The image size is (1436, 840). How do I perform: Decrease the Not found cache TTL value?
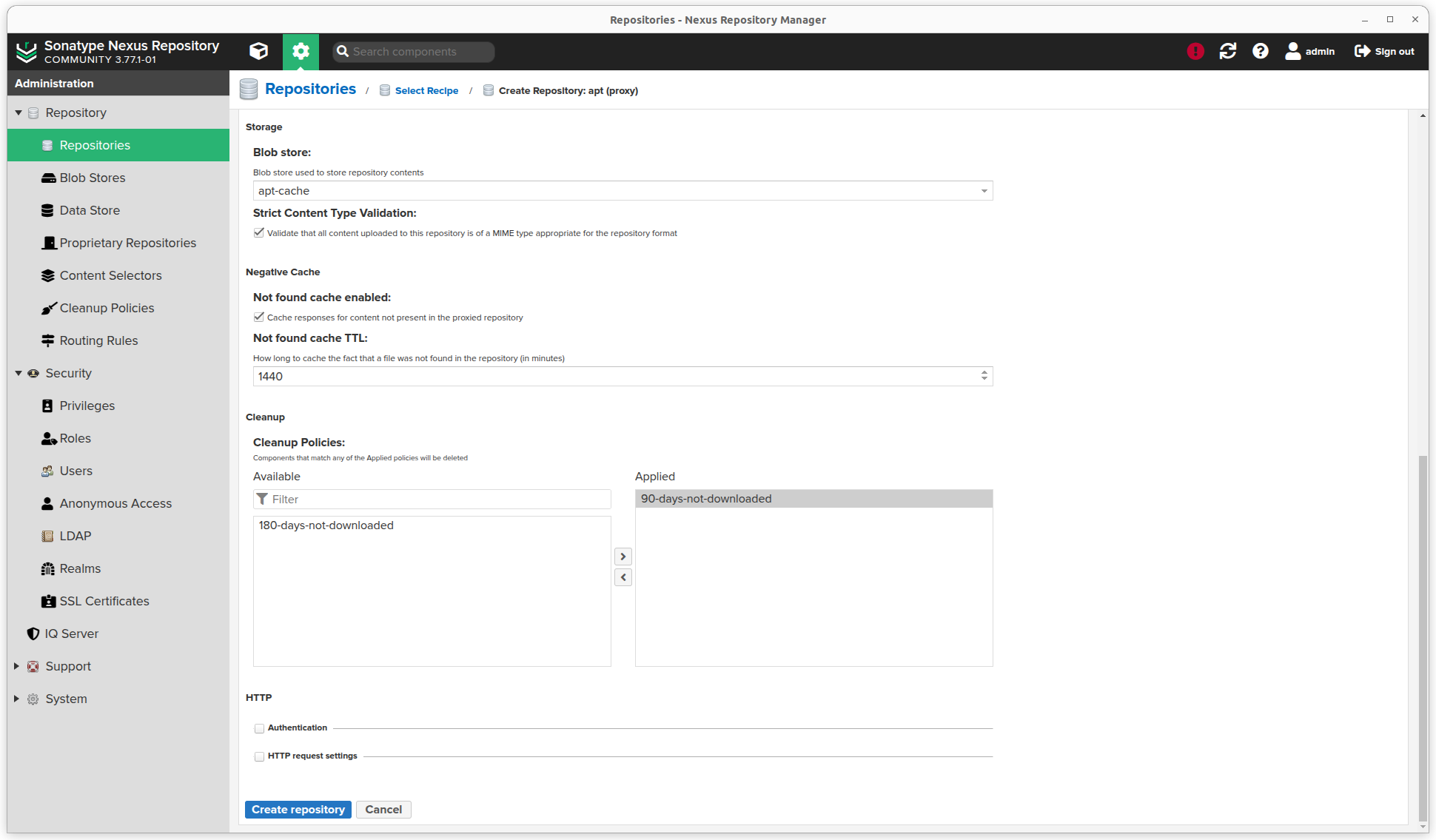tap(984, 380)
